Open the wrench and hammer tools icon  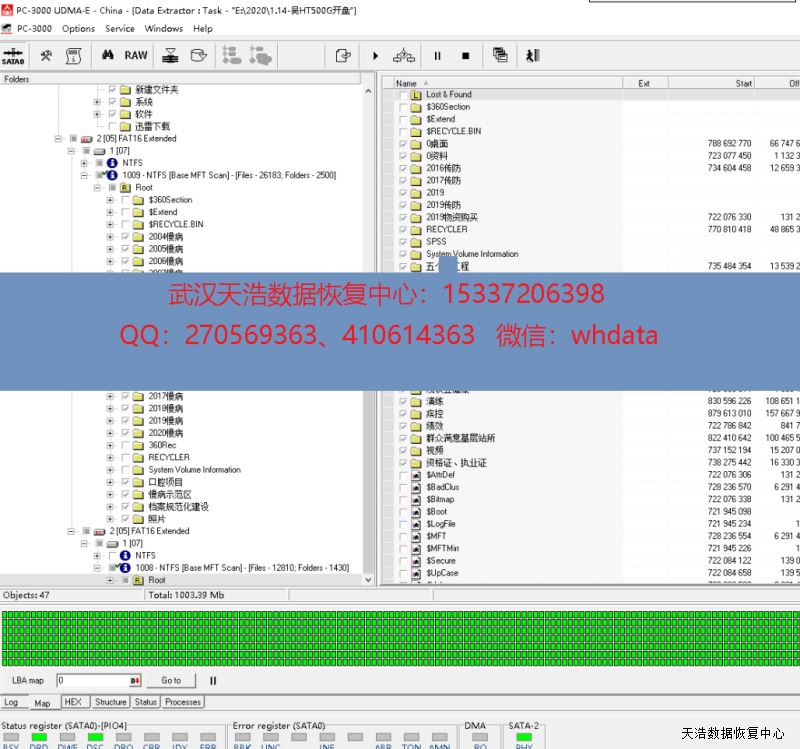pyautogui.click(x=46, y=56)
